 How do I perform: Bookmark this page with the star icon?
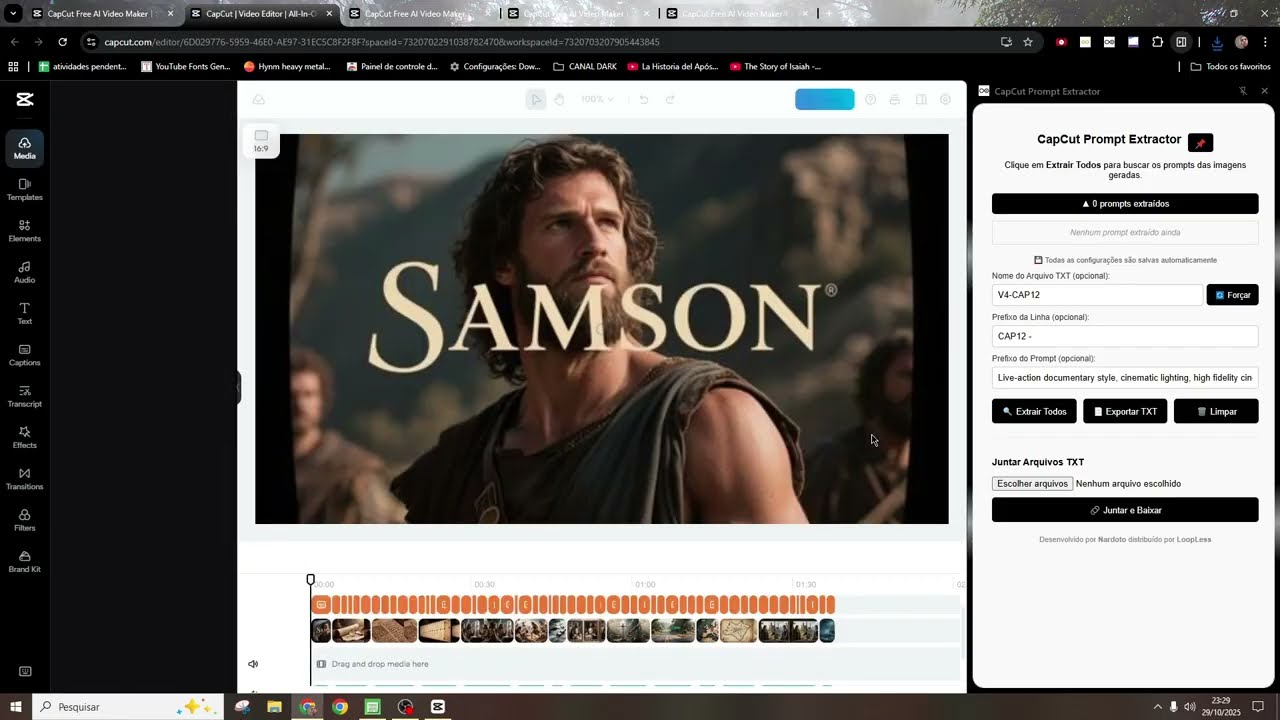pyautogui.click(x=1028, y=42)
